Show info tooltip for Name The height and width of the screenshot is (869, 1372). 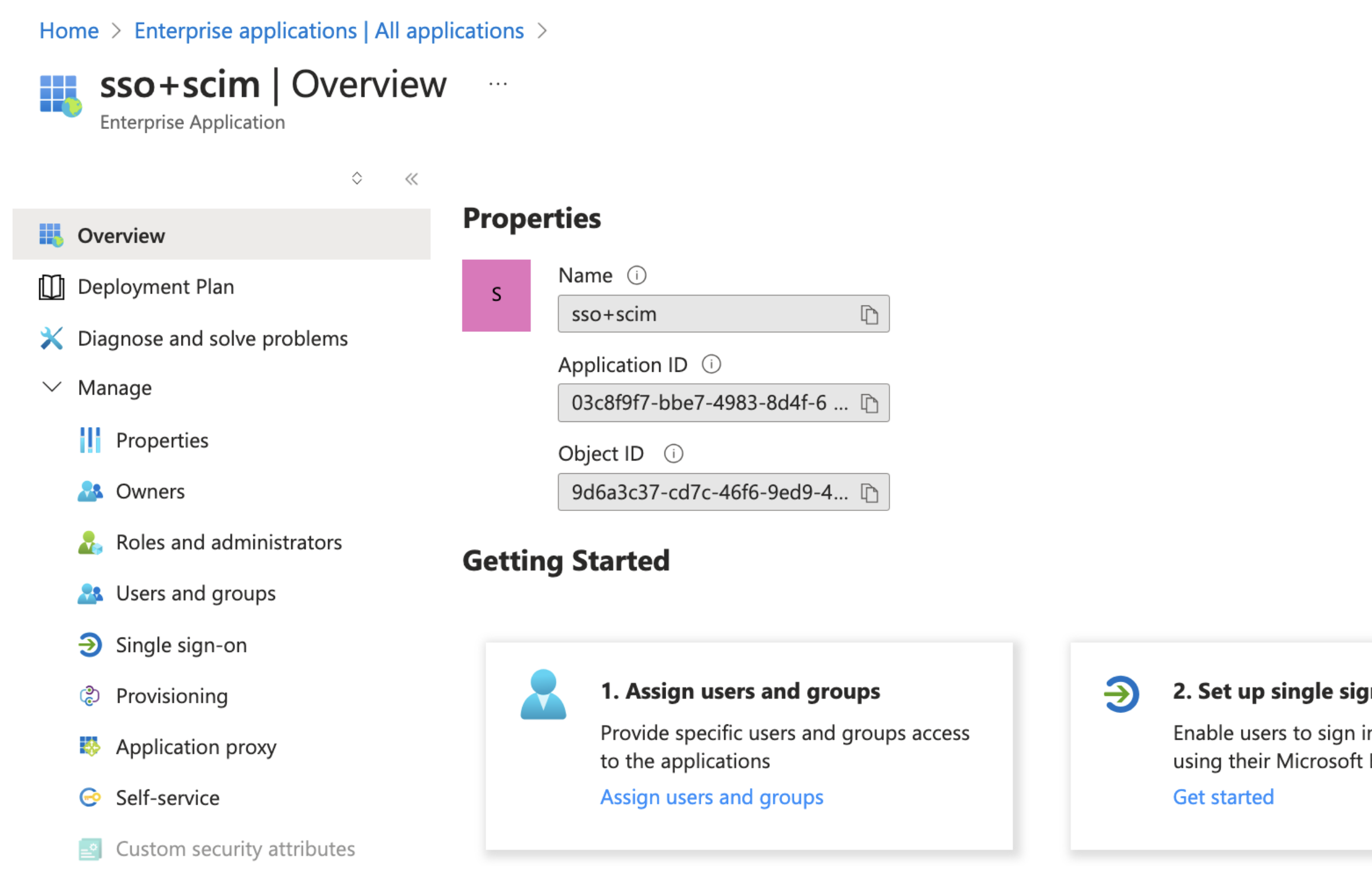pyautogui.click(x=636, y=275)
